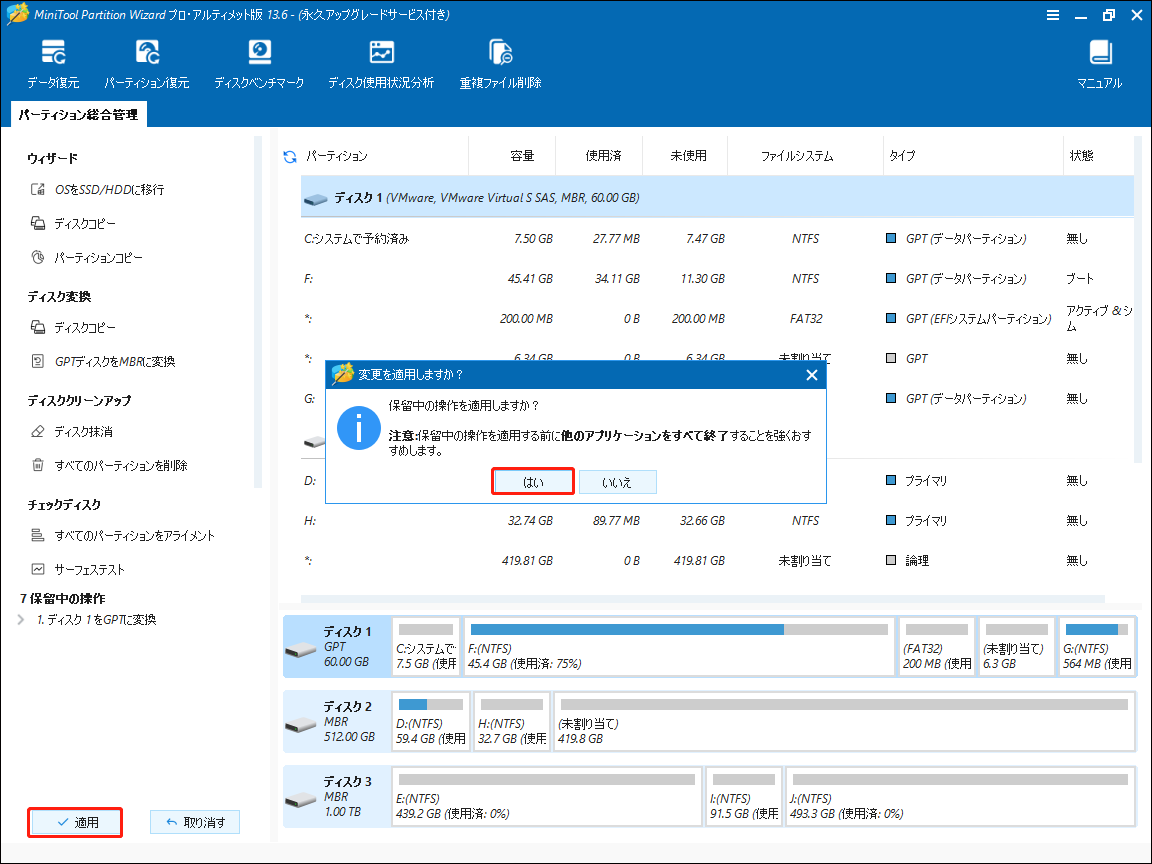Viewport: 1152px width, 864px height.
Task: Expand pending operation ディスク 1 をGPTに変換
Action: [x=21, y=619]
